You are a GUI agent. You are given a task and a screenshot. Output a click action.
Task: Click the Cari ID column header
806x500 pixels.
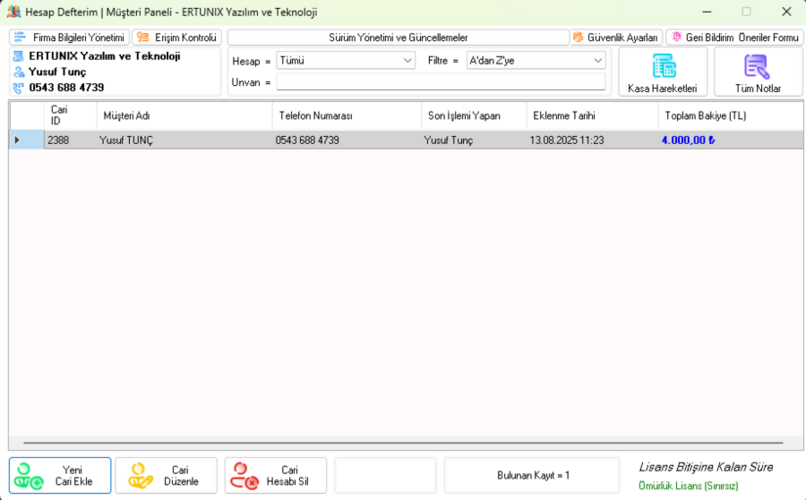(70, 116)
